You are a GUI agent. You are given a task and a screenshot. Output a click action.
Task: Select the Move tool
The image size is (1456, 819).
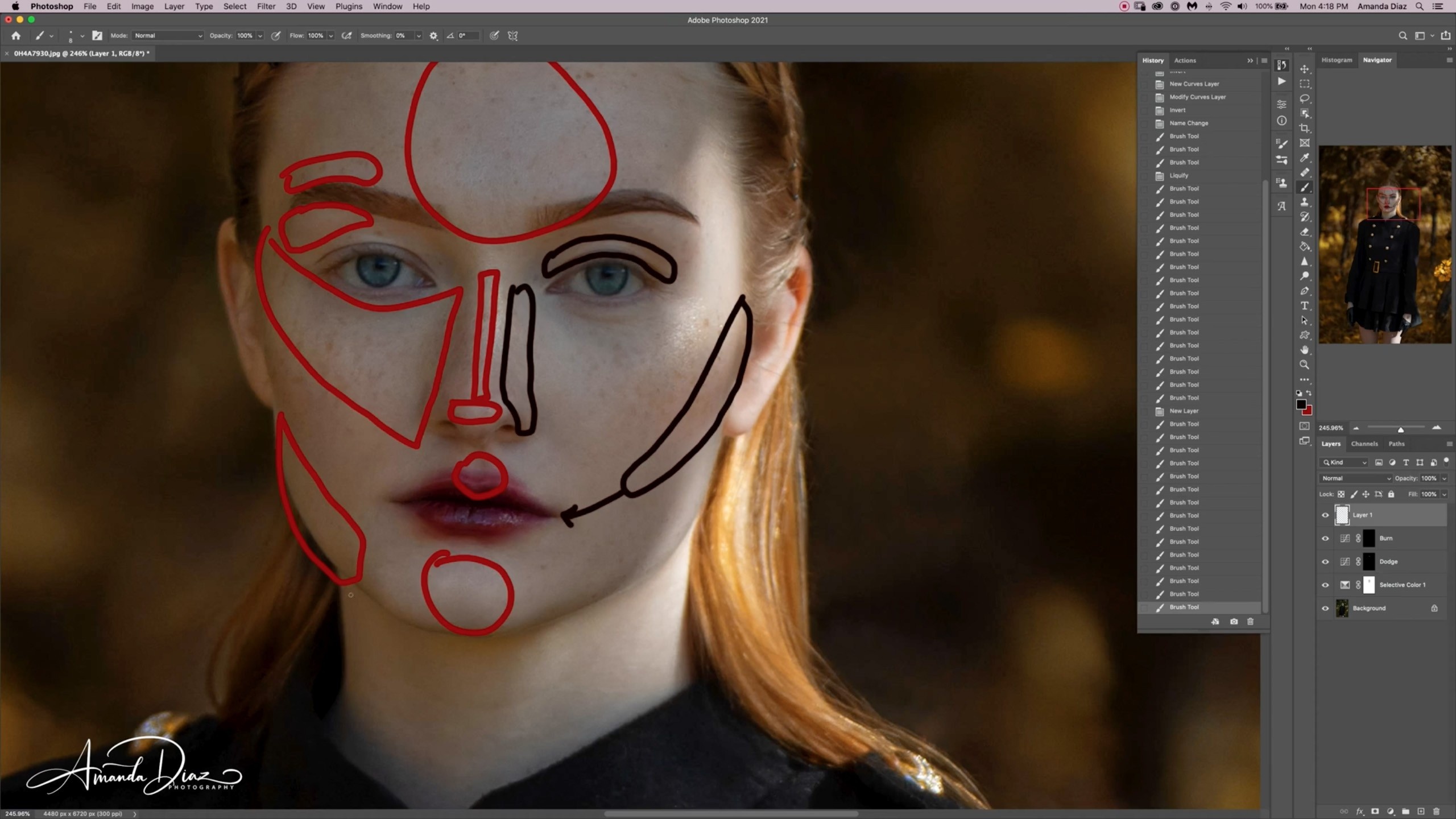coord(1305,69)
